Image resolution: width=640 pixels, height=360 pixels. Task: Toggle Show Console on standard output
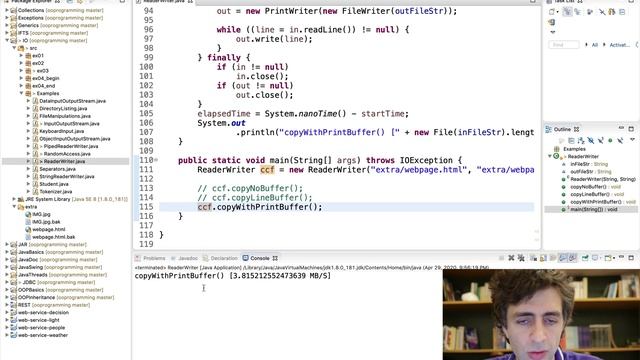[563, 258]
